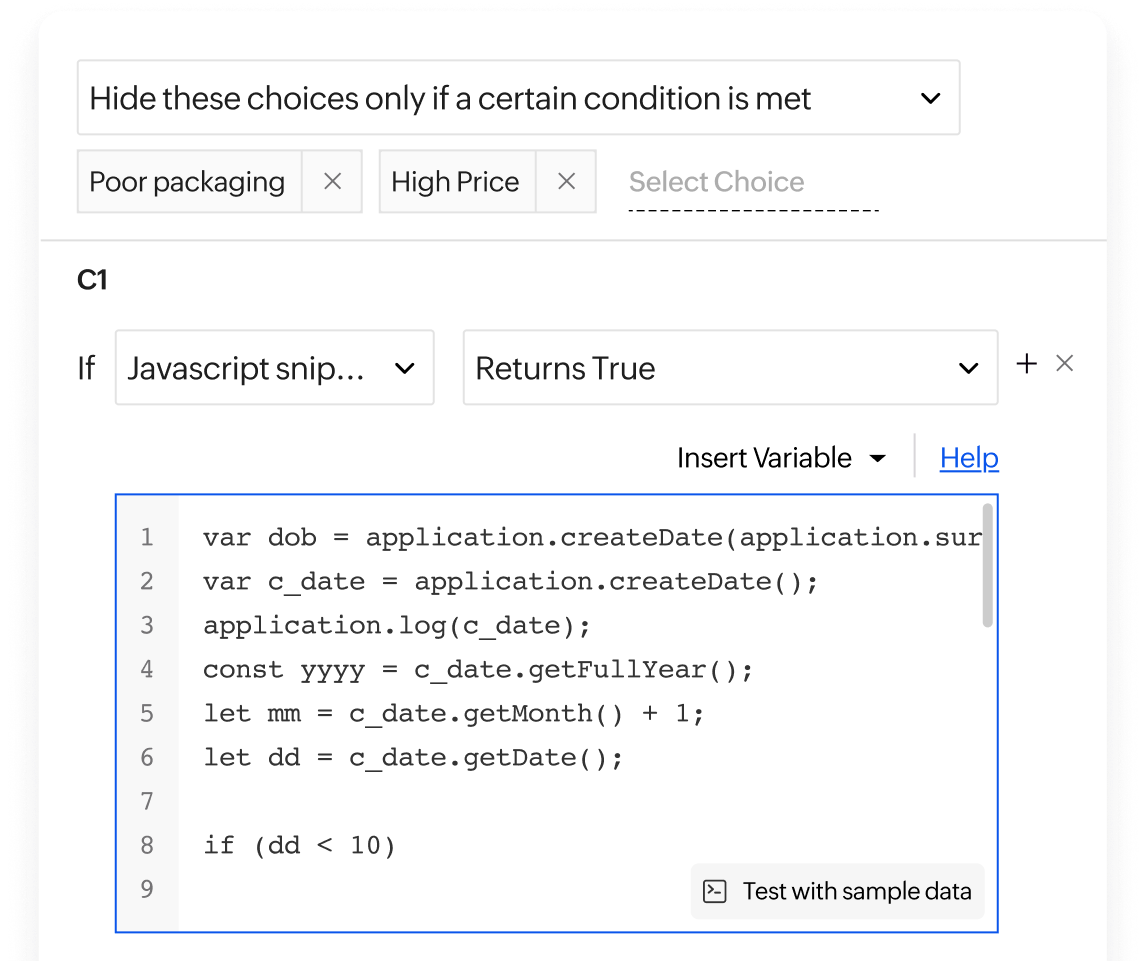This screenshot has height=961, width=1146.
Task: Delete condition C1 using the X icon
Action: tap(1064, 364)
